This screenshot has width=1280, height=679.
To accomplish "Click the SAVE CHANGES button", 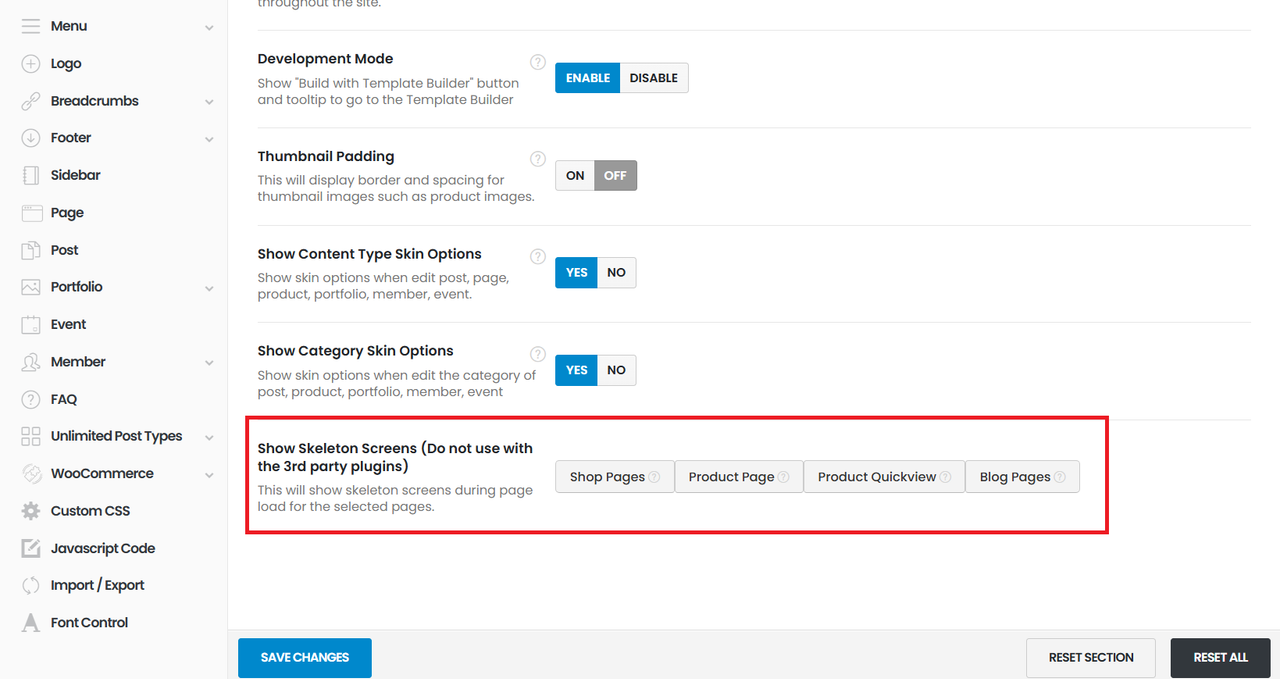I will click(x=305, y=658).
